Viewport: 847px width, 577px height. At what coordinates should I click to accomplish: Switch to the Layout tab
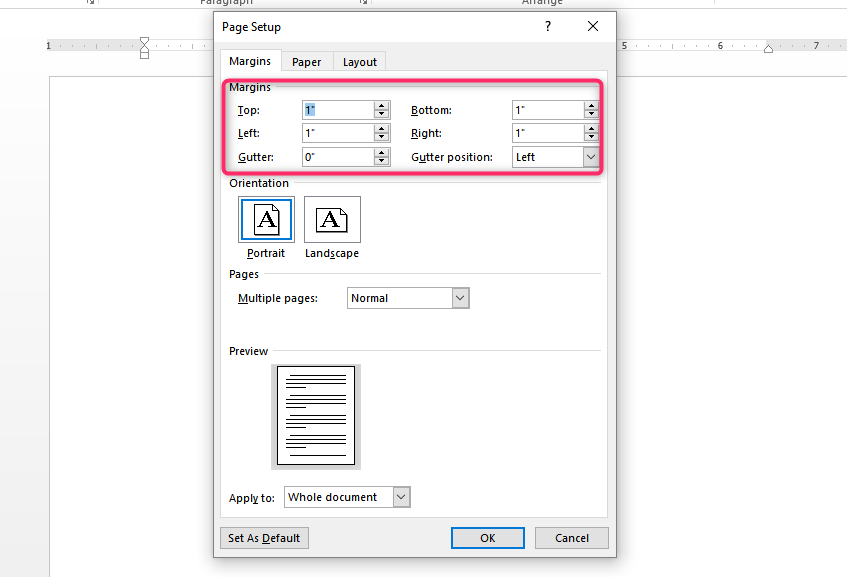[359, 62]
